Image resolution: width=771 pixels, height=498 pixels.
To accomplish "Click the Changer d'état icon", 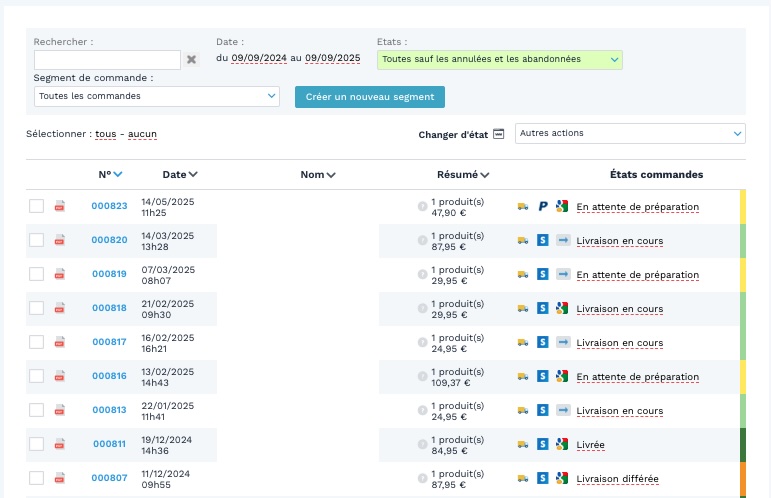I will [x=498, y=134].
